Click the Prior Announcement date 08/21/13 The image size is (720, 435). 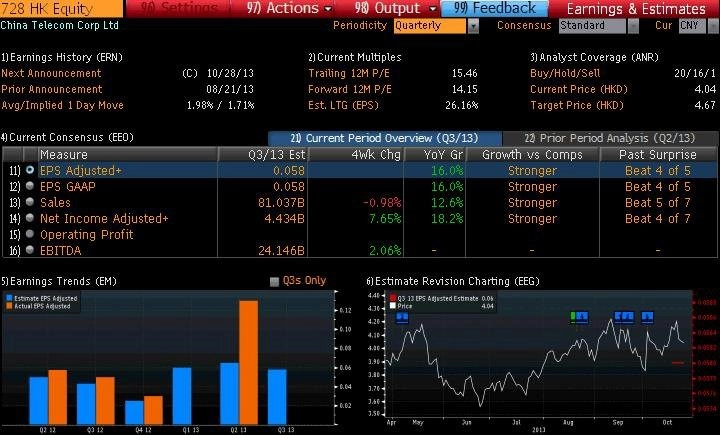[230, 90]
